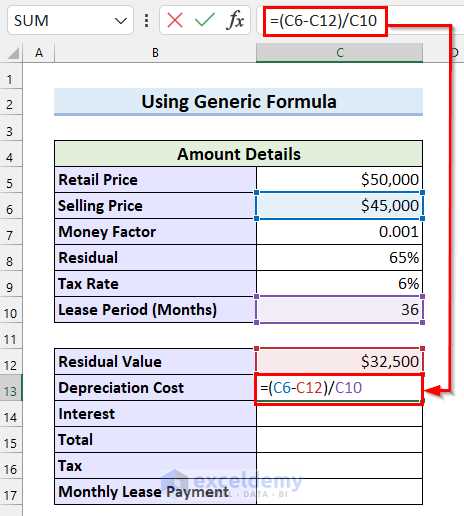Select the 6% value cell
The height and width of the screenshot is (516, 464).
point(339,284)
